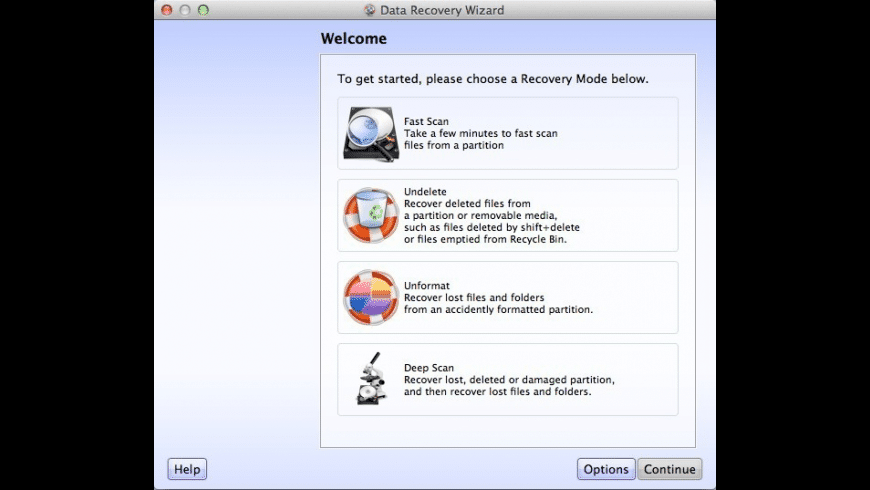Click the Data Recovery Wizard title bar icon
The width and height of the screenshot is (870, 490).
[370, 10]
